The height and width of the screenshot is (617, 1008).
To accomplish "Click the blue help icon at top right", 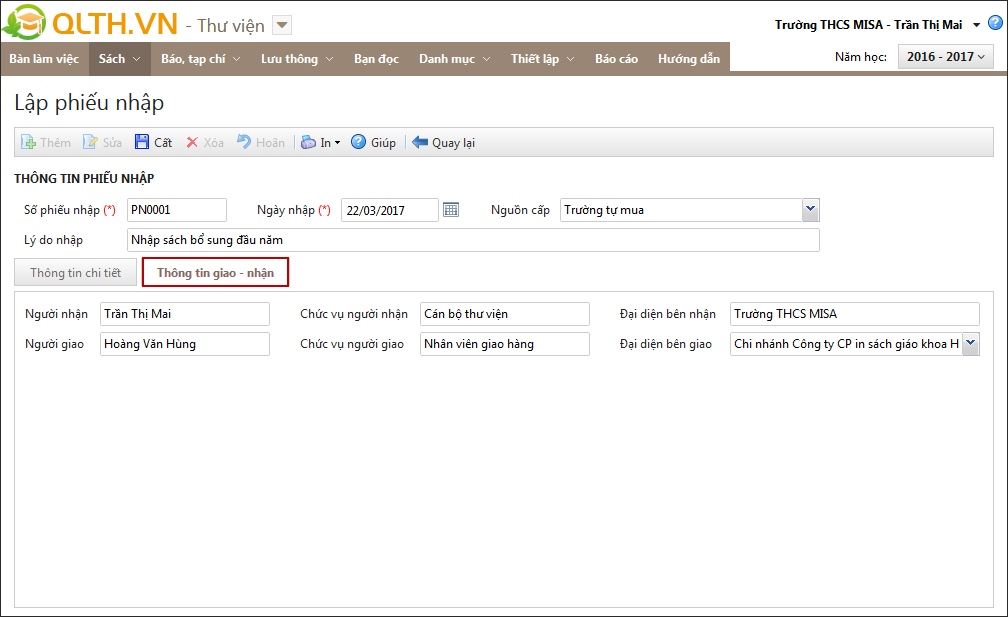I will coord(994,24).
